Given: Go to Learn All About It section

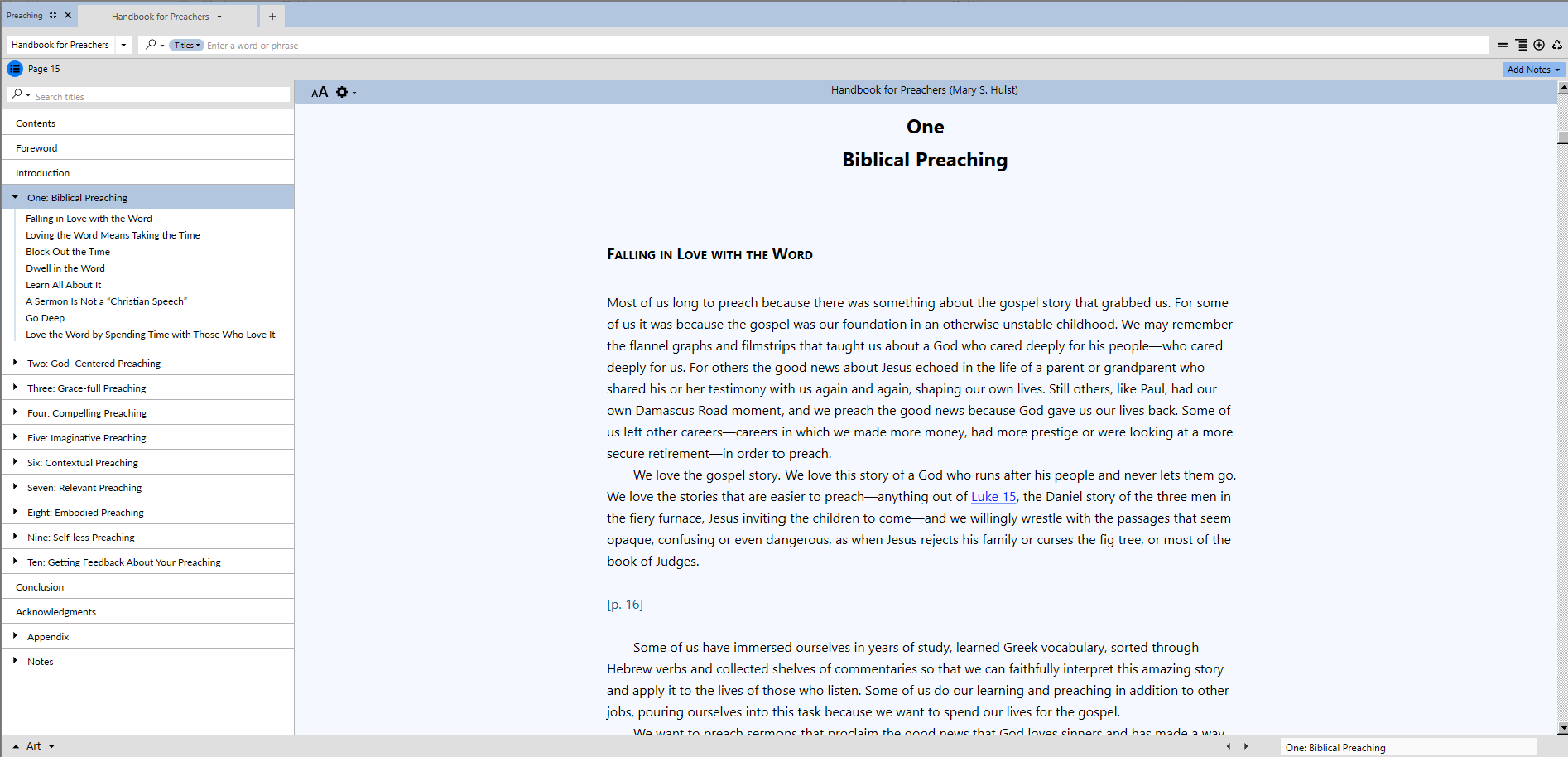Looking at the screenshot, I should [x=63, y=285].
